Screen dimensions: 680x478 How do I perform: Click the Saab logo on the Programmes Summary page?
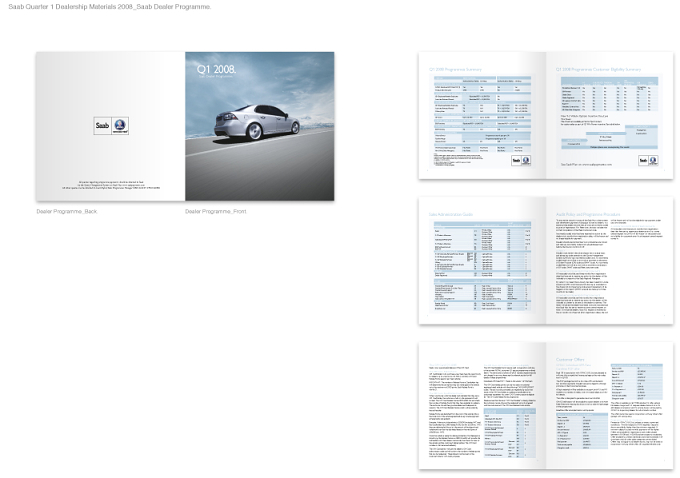(521, 160)
